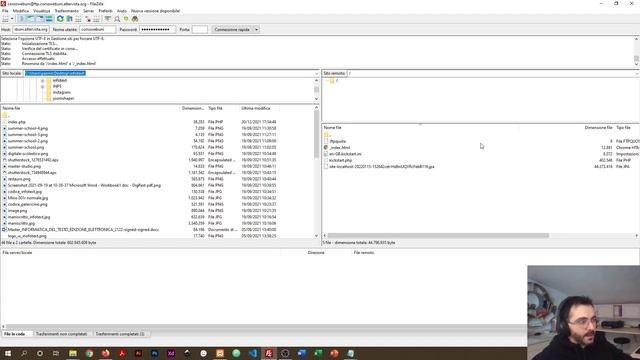This screenshot has height=360, width=640.
Task: Toggle processing of the transfer queue icon
Action: (69, 19)
